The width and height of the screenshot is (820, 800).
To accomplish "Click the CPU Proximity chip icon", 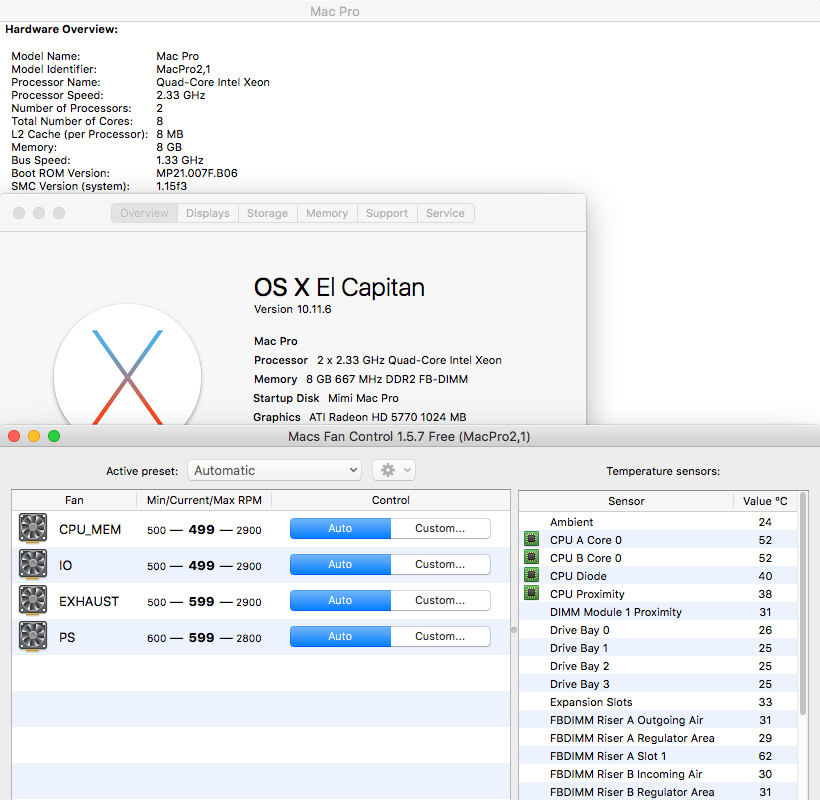I will click(531, 593).
